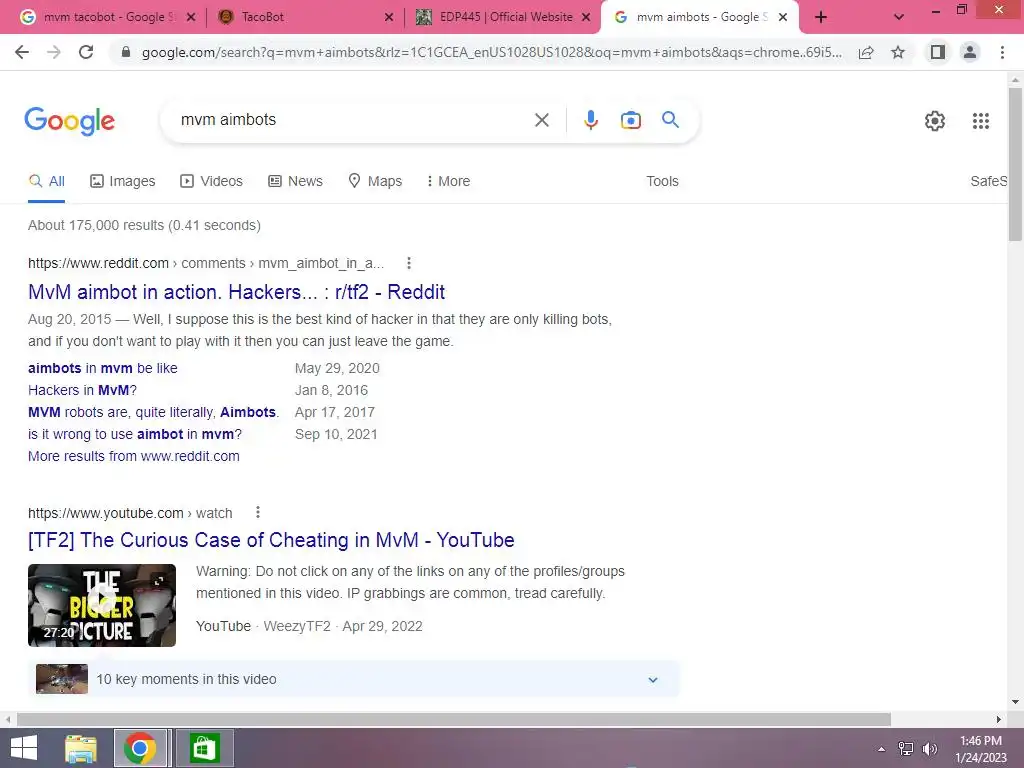
Task: Select the Videos results tab
Action: pos(212,181)
